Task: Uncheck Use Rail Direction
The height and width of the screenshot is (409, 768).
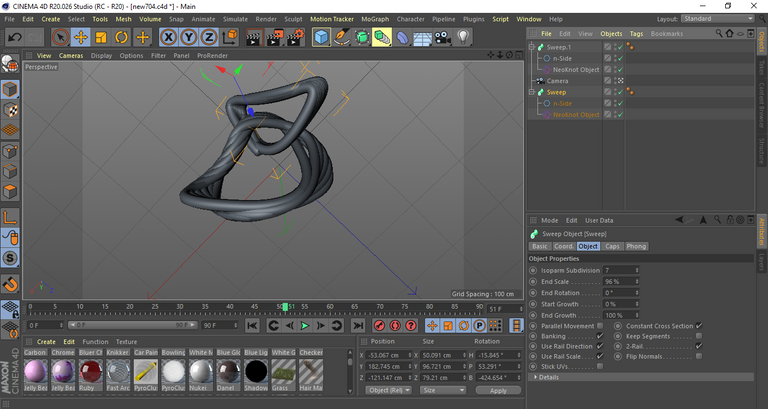Action: [600, 346]
